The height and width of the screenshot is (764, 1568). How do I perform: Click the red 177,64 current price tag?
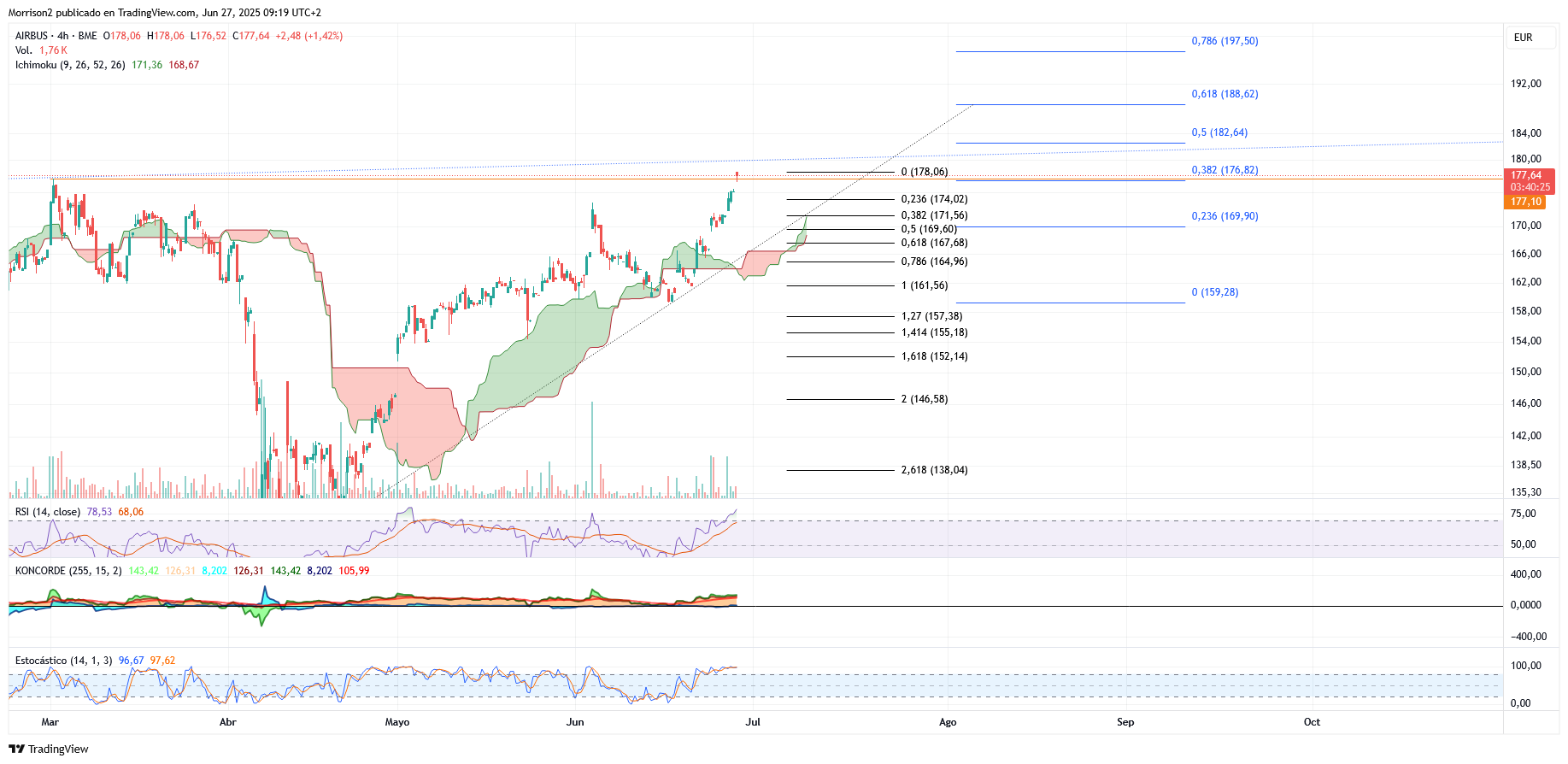[1530, 181]
